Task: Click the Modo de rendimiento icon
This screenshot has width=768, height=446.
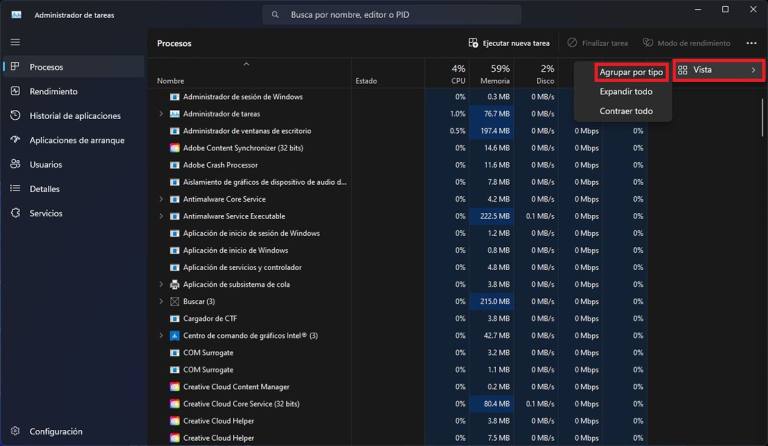Action: (648, 43)
